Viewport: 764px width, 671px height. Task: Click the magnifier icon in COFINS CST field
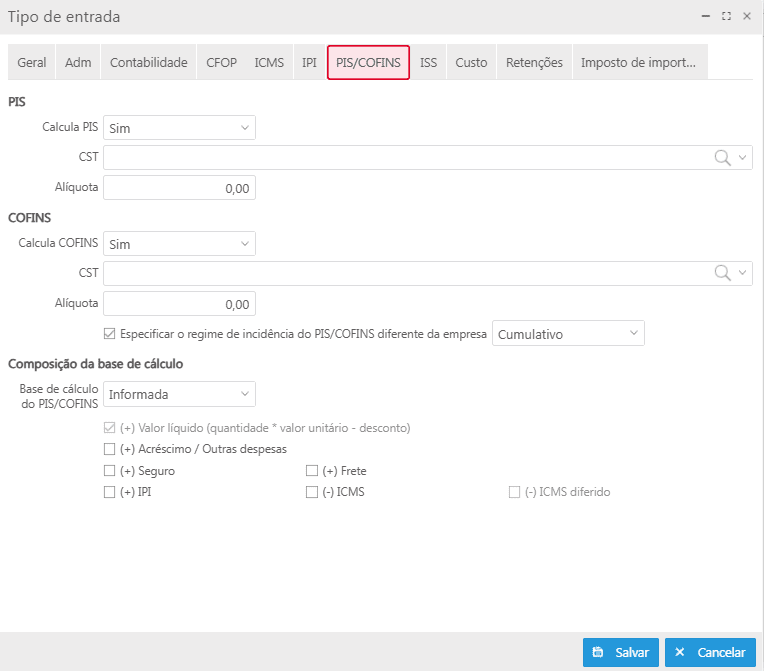click(722, 274)
